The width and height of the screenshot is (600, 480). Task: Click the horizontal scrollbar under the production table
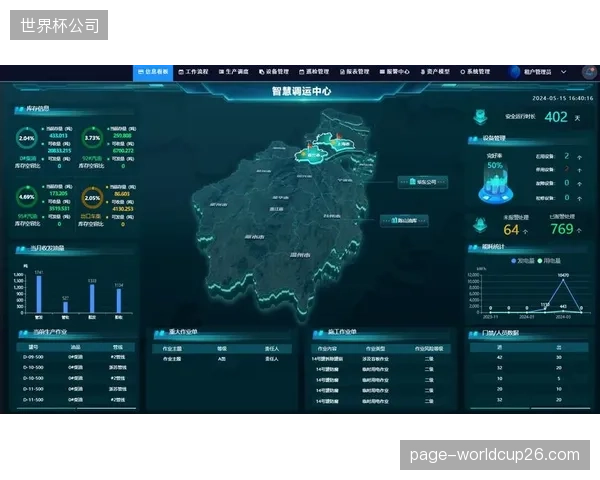(76, 408)
